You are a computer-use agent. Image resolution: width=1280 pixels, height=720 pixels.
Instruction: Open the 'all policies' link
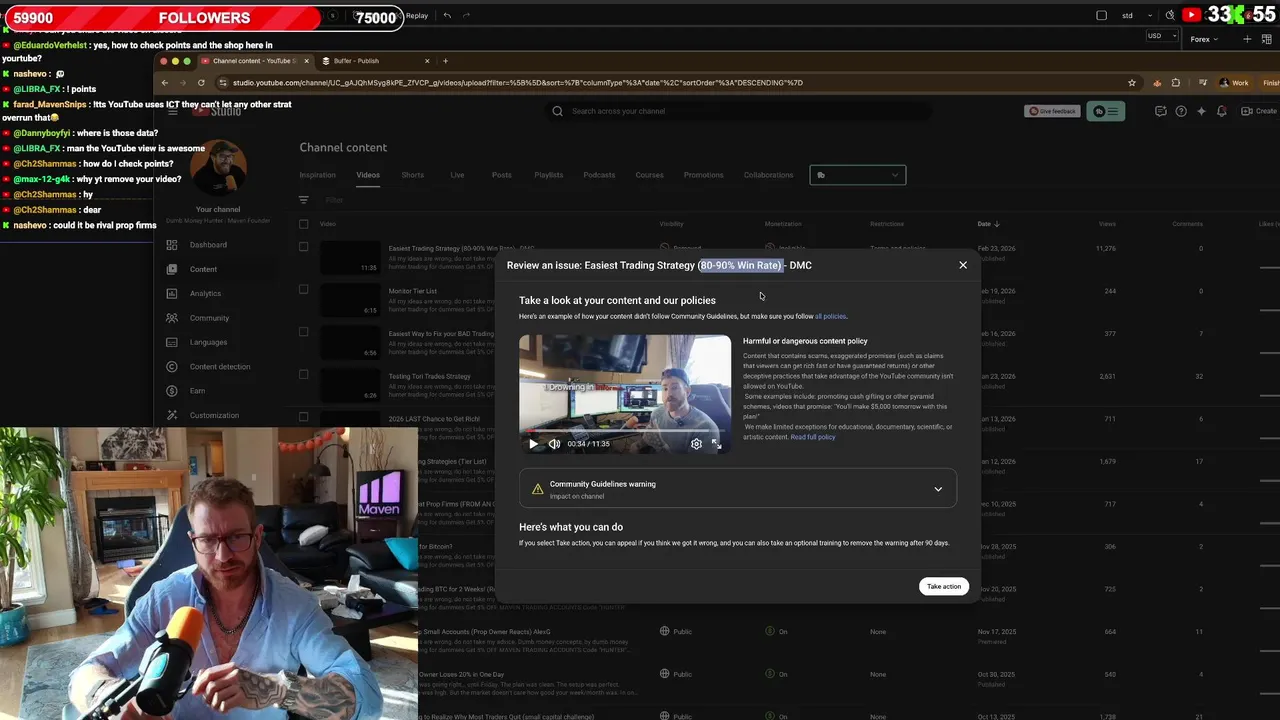830,317
